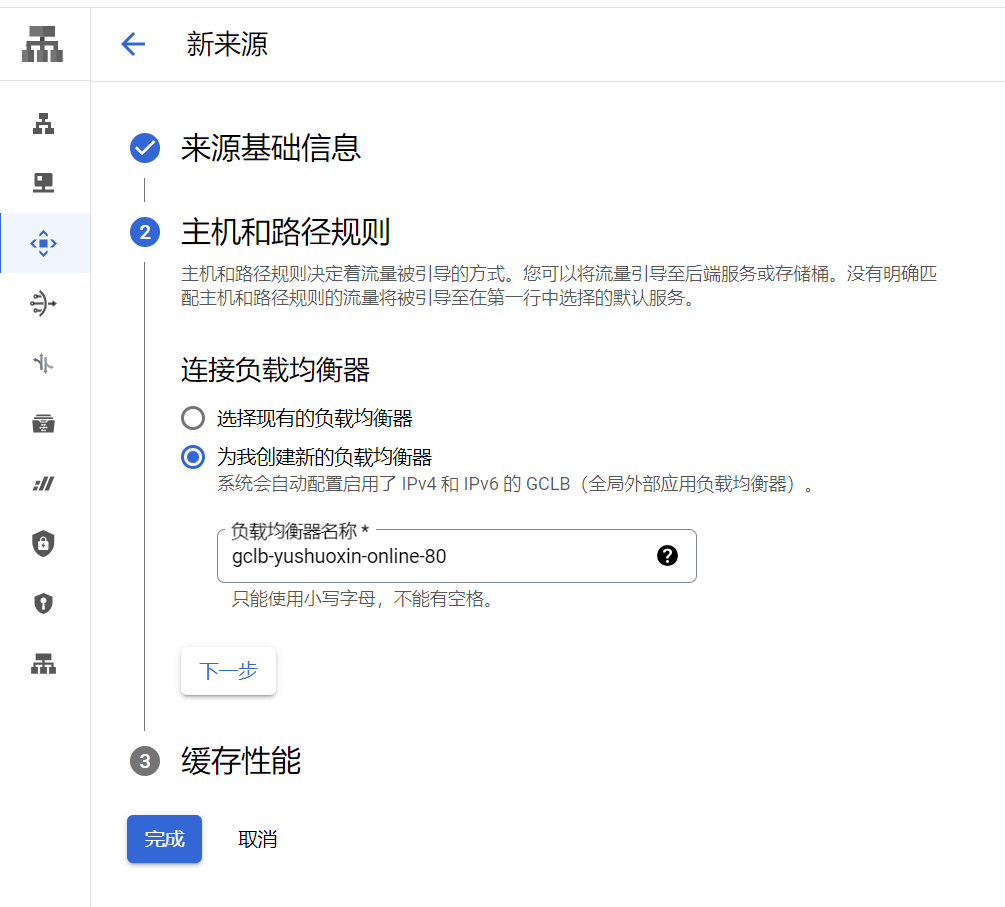The image size is (1005, 907).
Task: Select the highlighted Cloud CDN sidebar icon
Action: pyautogui.click(x=43, y=243)
